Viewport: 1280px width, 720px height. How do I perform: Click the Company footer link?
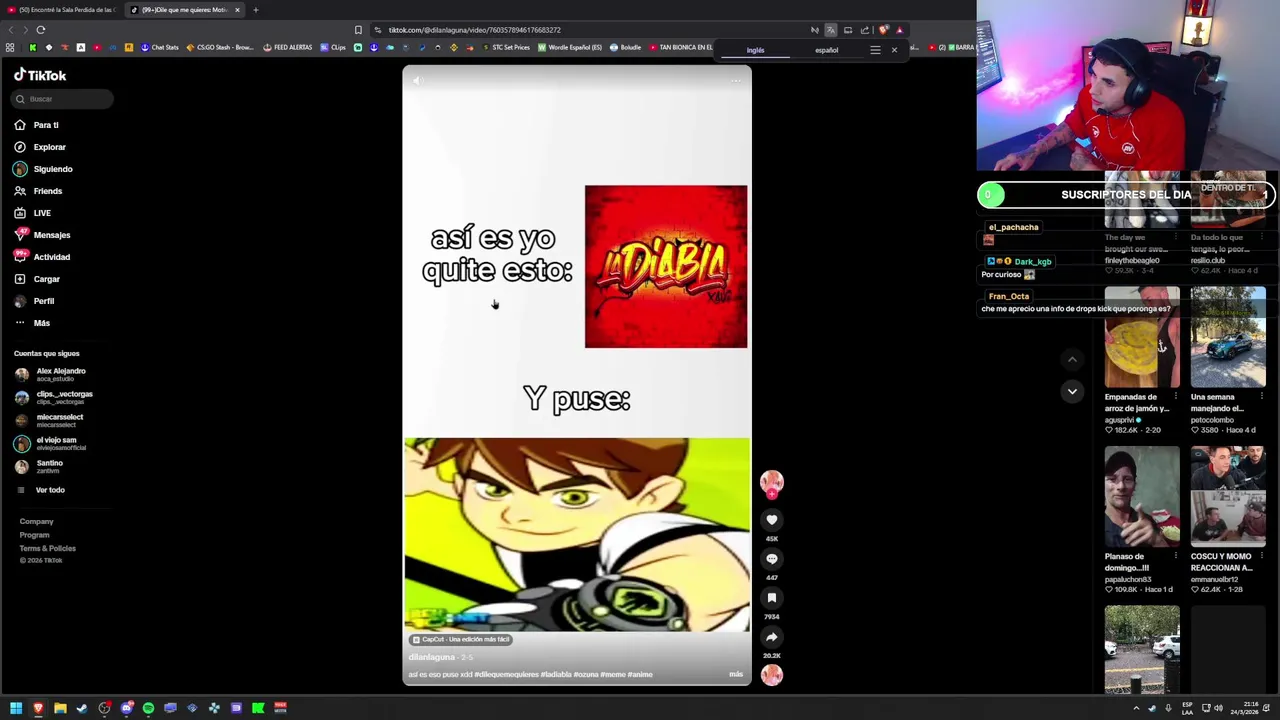tap(36, 521)
